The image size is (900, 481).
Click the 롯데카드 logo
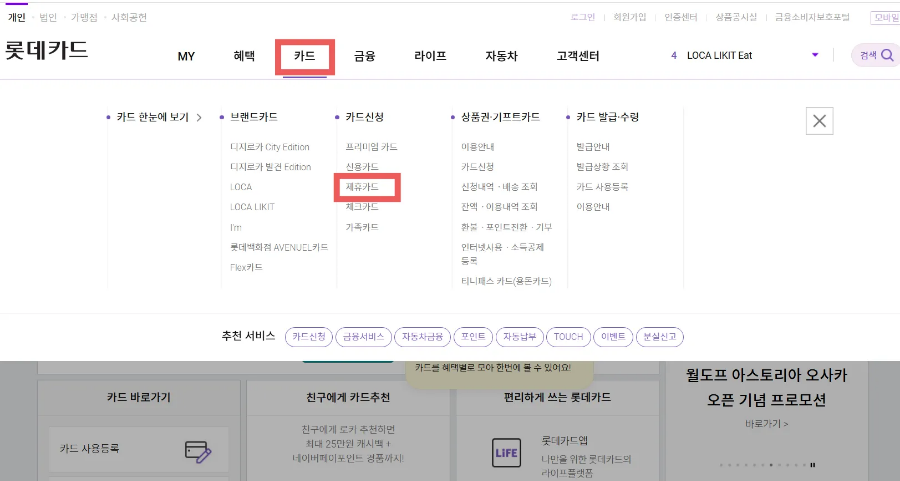coord(46,51)
